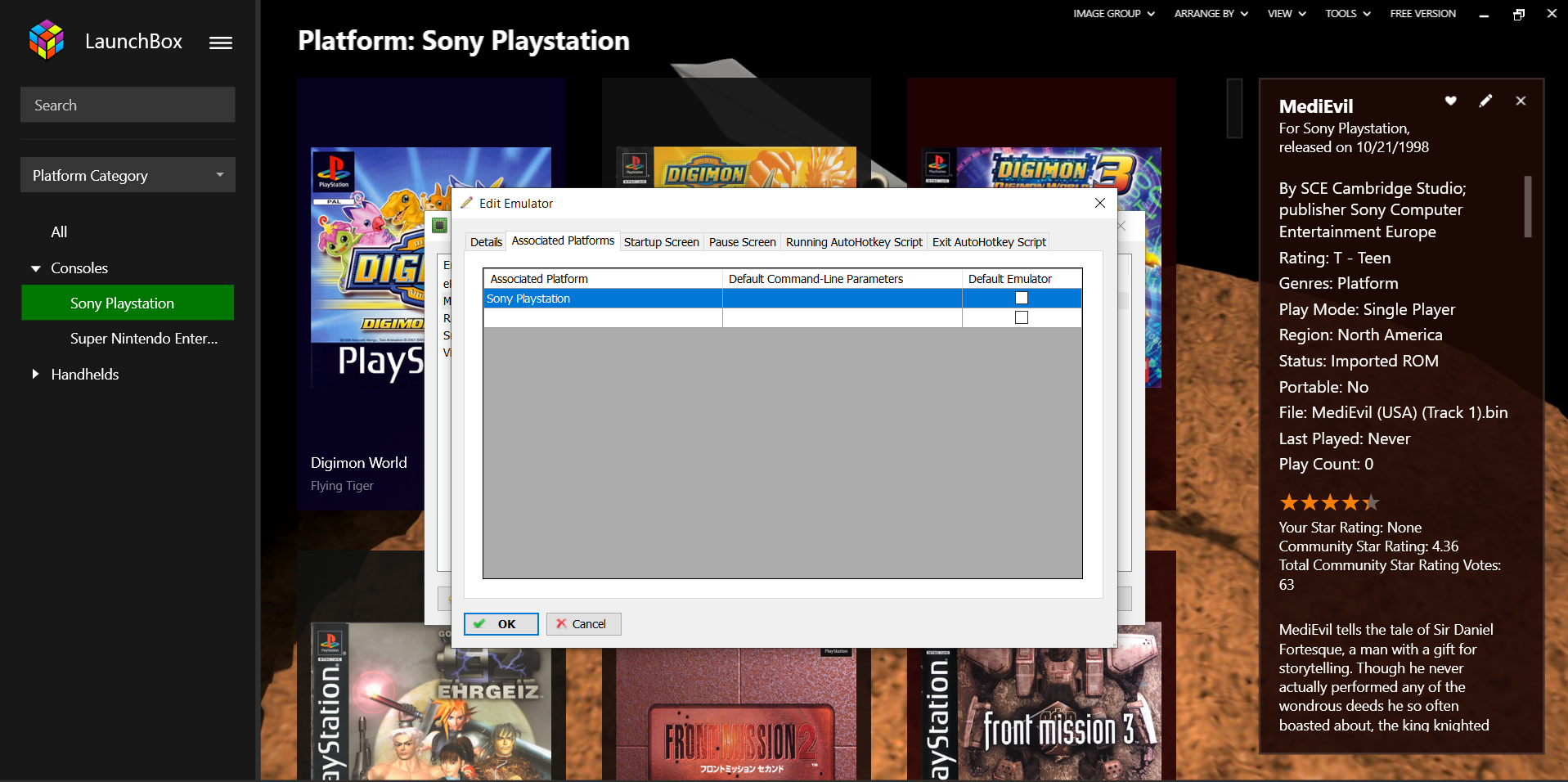
Task: Click the star rating for MediEvil
Action: (x=1329, y=502)
